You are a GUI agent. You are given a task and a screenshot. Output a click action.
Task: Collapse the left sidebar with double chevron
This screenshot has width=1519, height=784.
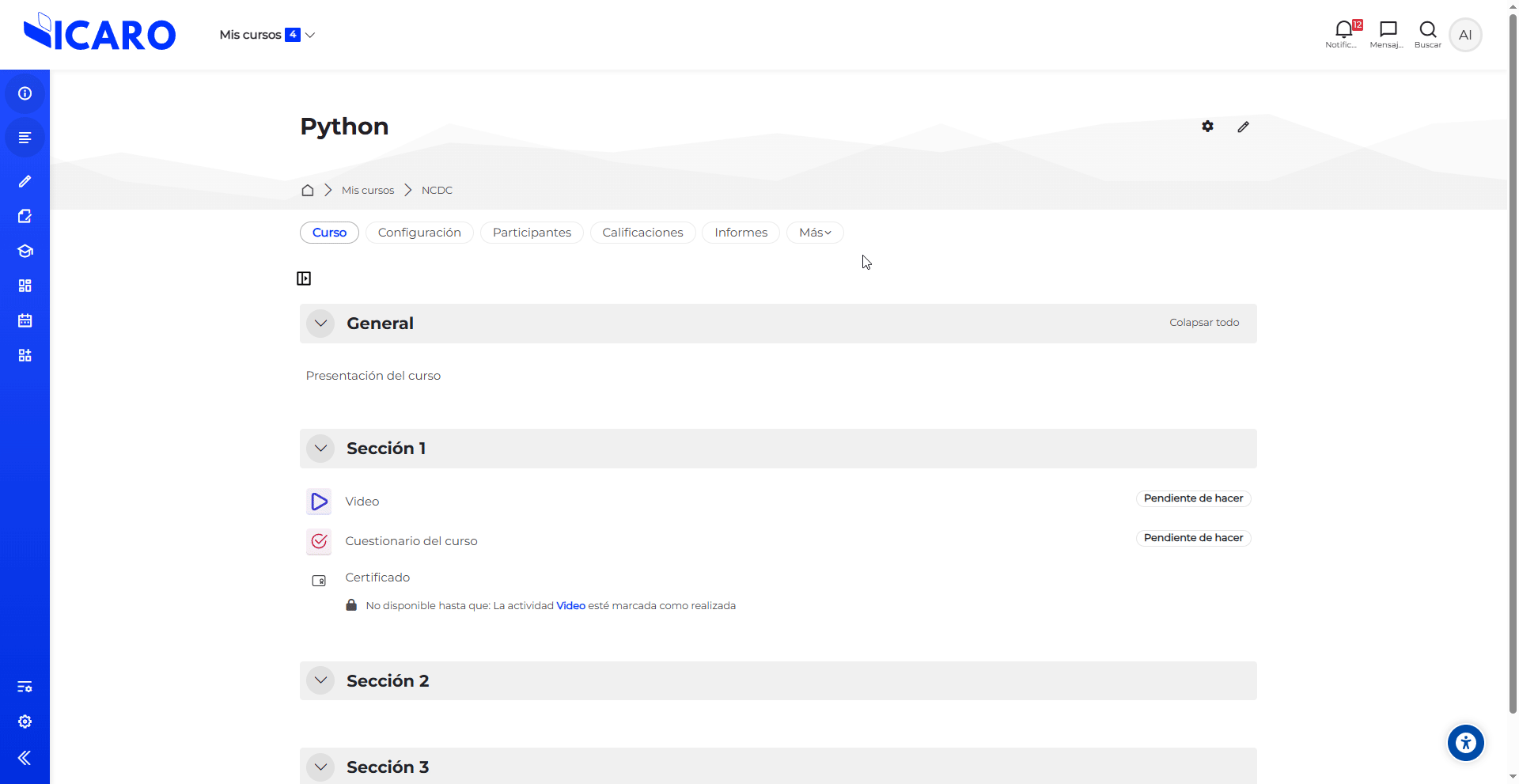(x=25, y=758)
